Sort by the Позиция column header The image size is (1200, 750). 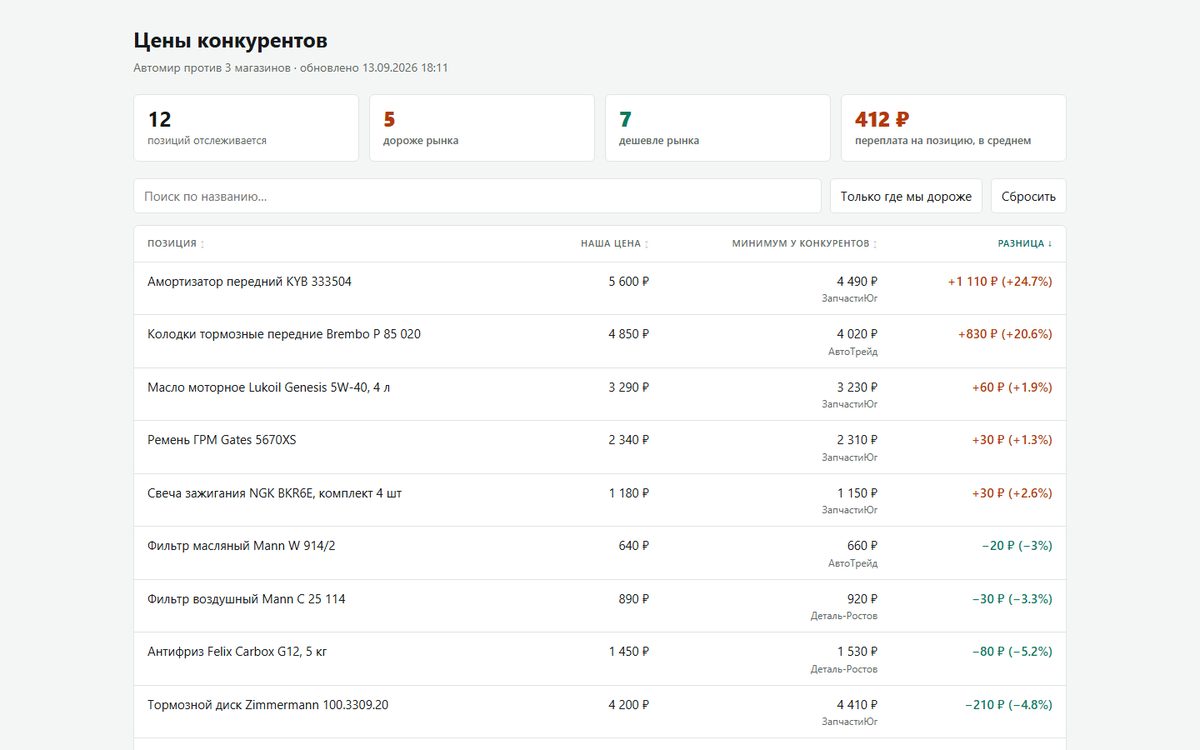(x=176, y=244)
